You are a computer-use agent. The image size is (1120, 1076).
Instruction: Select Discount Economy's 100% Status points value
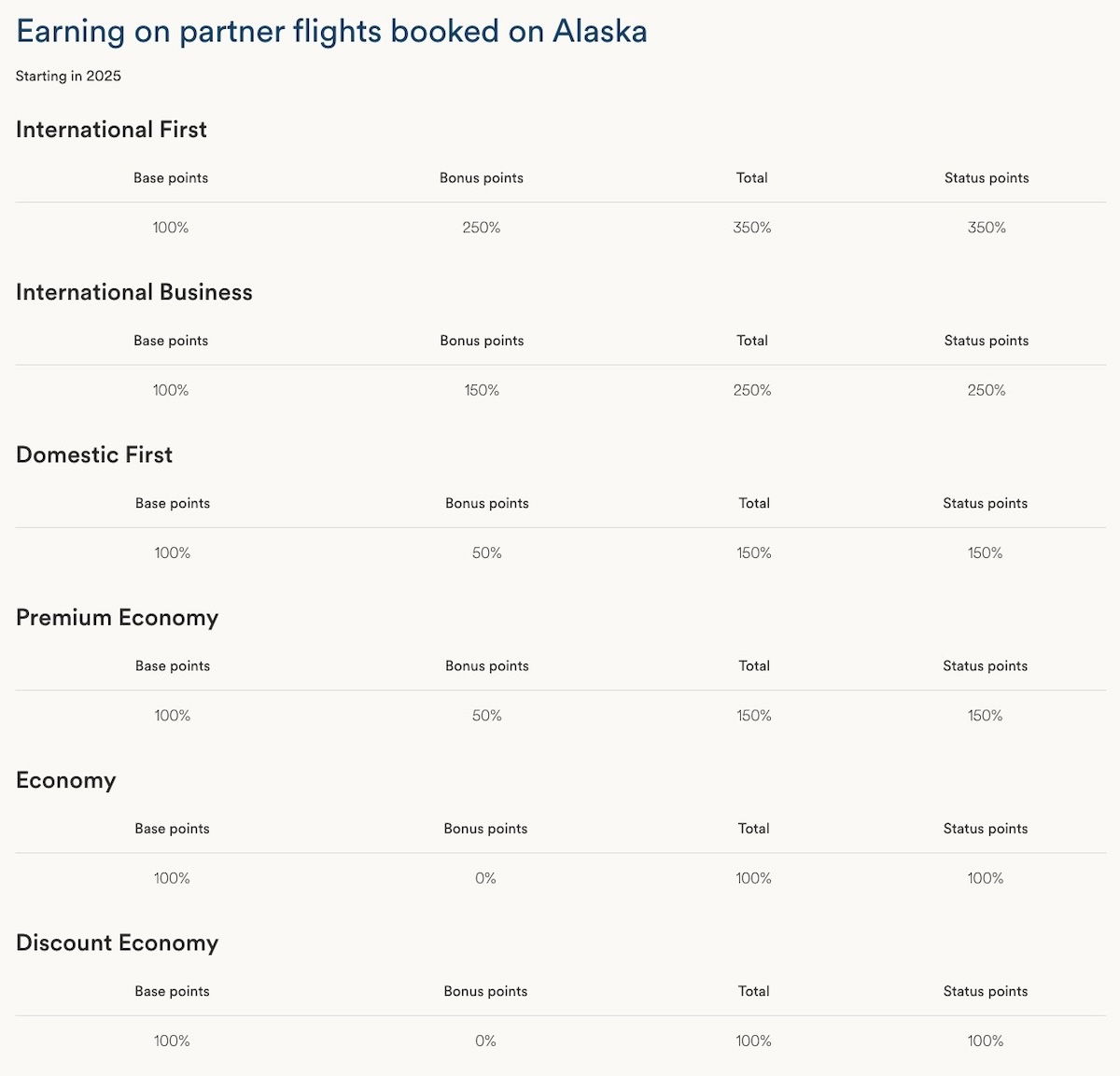986,1041
